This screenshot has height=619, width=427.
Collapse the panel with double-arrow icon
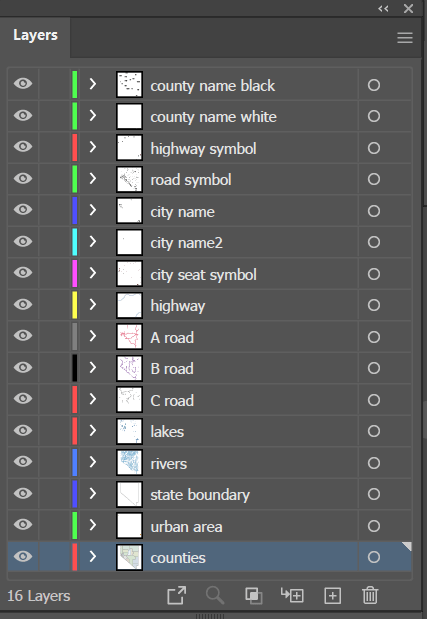click(383, 9)
